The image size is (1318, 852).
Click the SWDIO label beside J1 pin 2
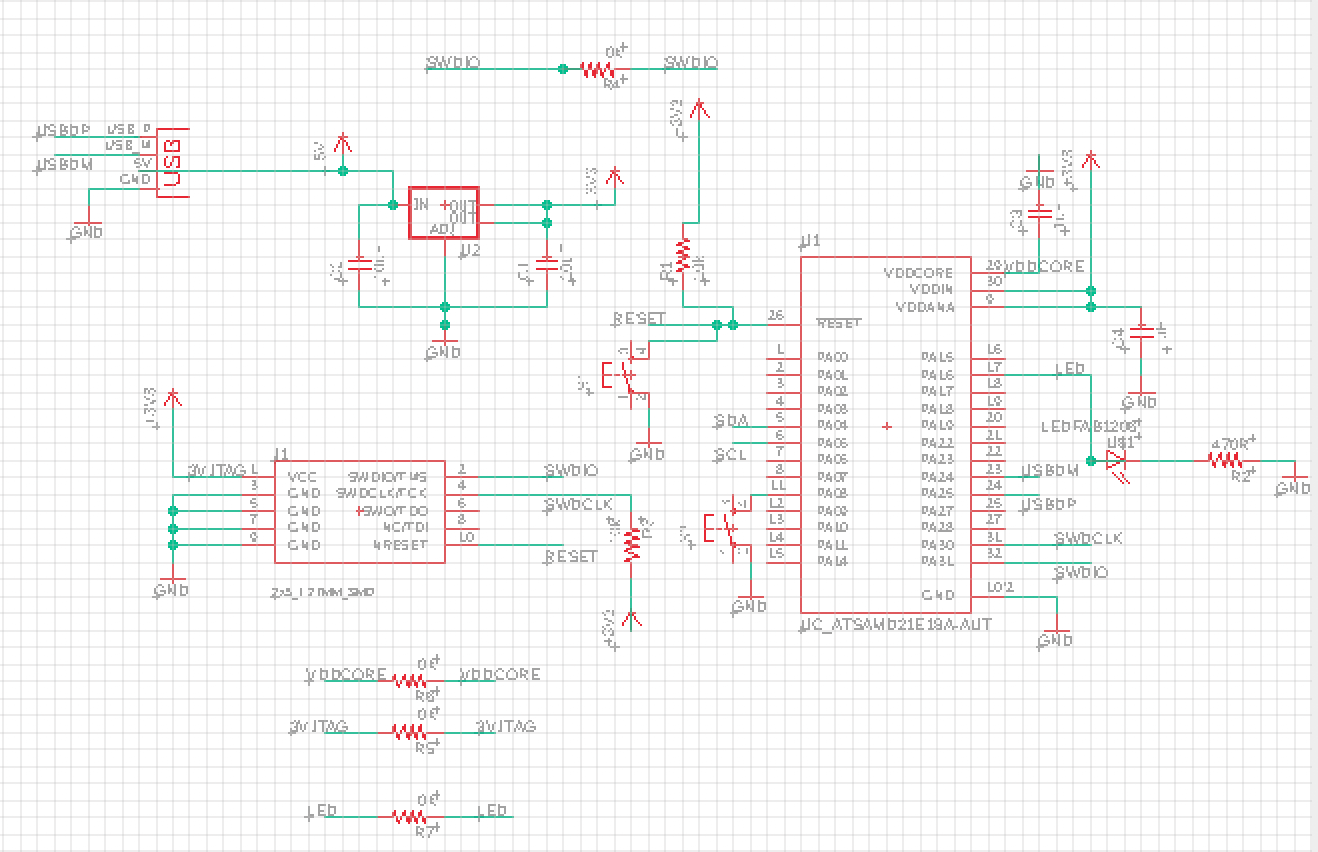click(572, 470)
